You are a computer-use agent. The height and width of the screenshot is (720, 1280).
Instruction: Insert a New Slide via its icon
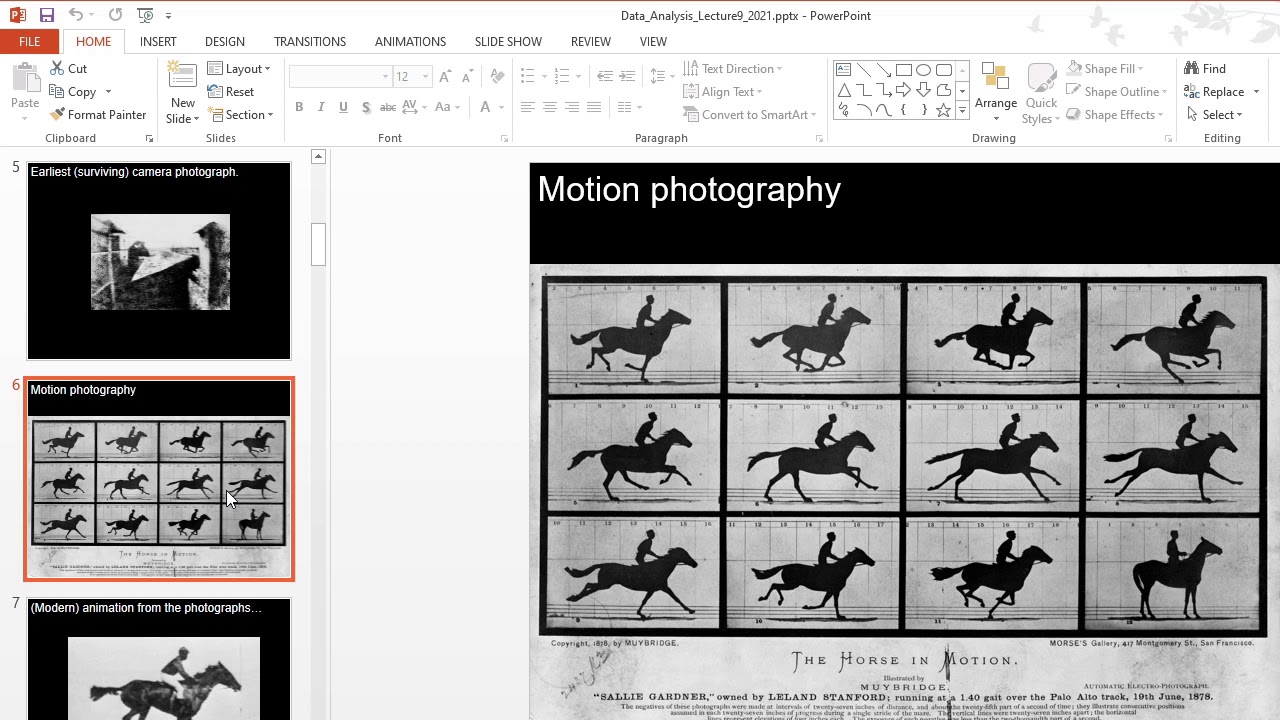pyautogui.click(x=182, y=77)
